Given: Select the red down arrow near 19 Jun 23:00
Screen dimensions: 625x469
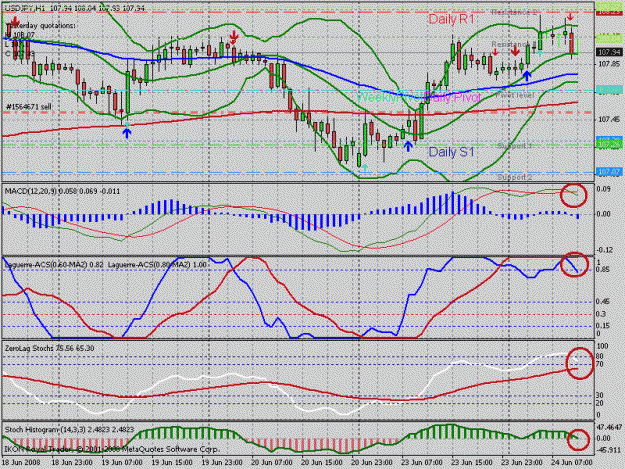Looking at the screenshot, I should tap(234, 38).
